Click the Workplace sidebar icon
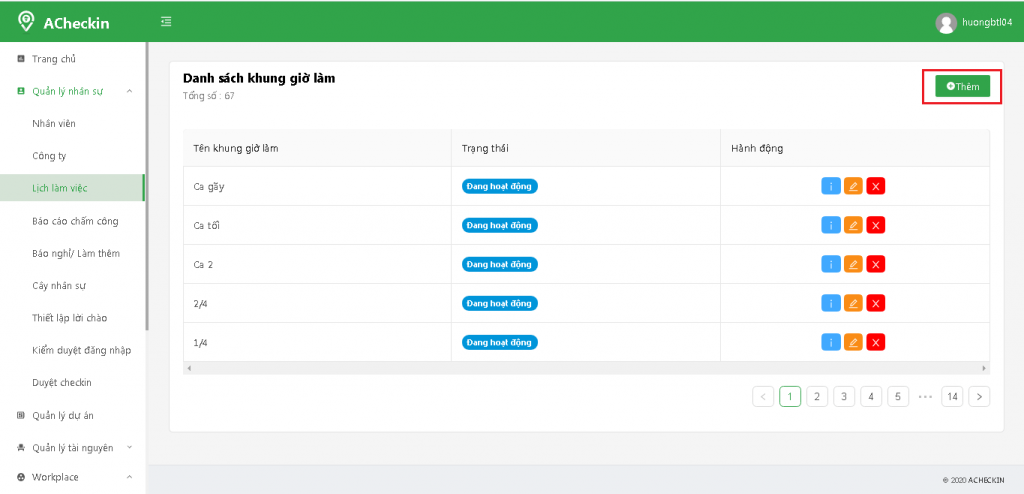 coord(20,477)
